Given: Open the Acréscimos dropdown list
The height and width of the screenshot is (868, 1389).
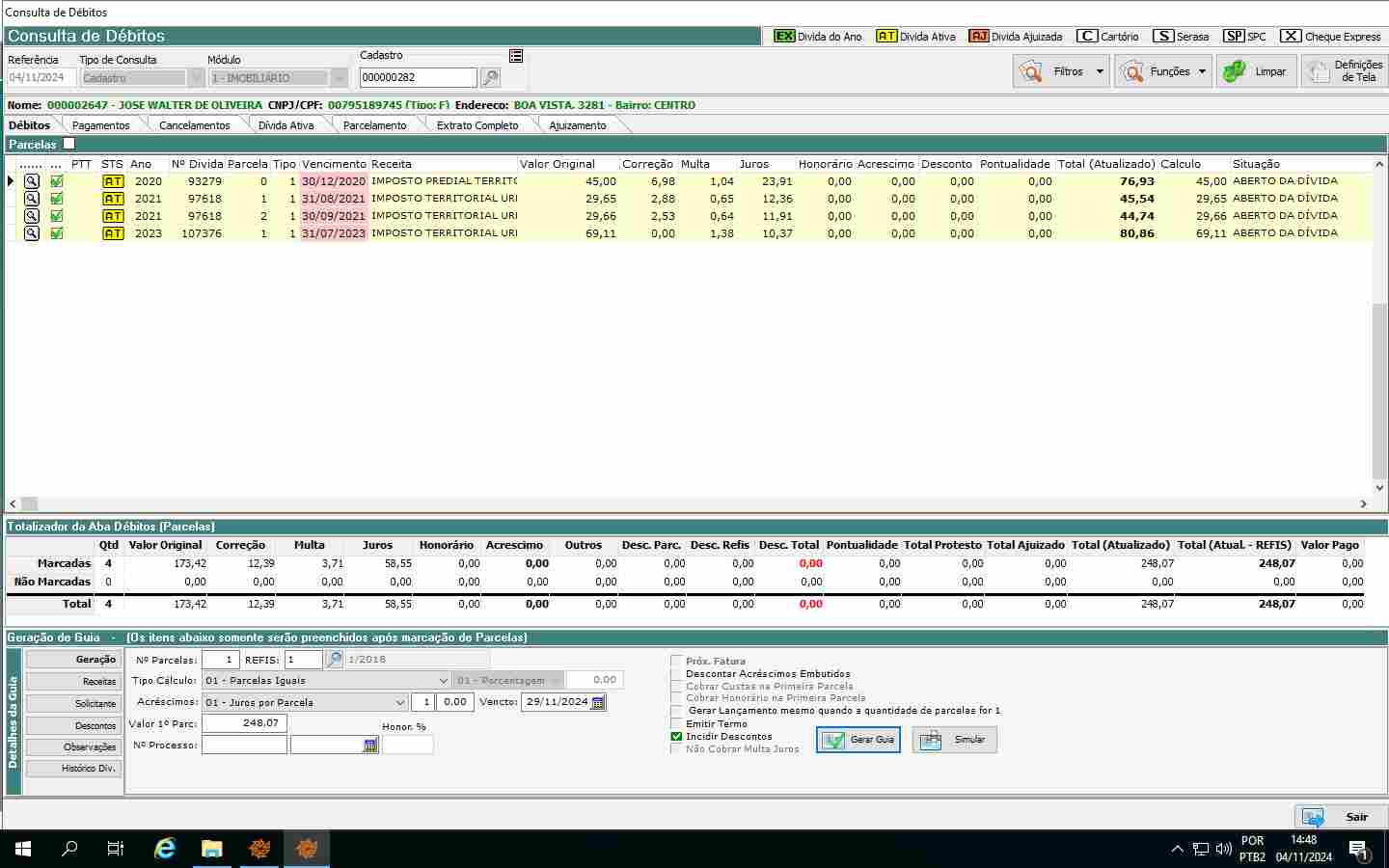Looking at the screenshot, I should (400, 703).
